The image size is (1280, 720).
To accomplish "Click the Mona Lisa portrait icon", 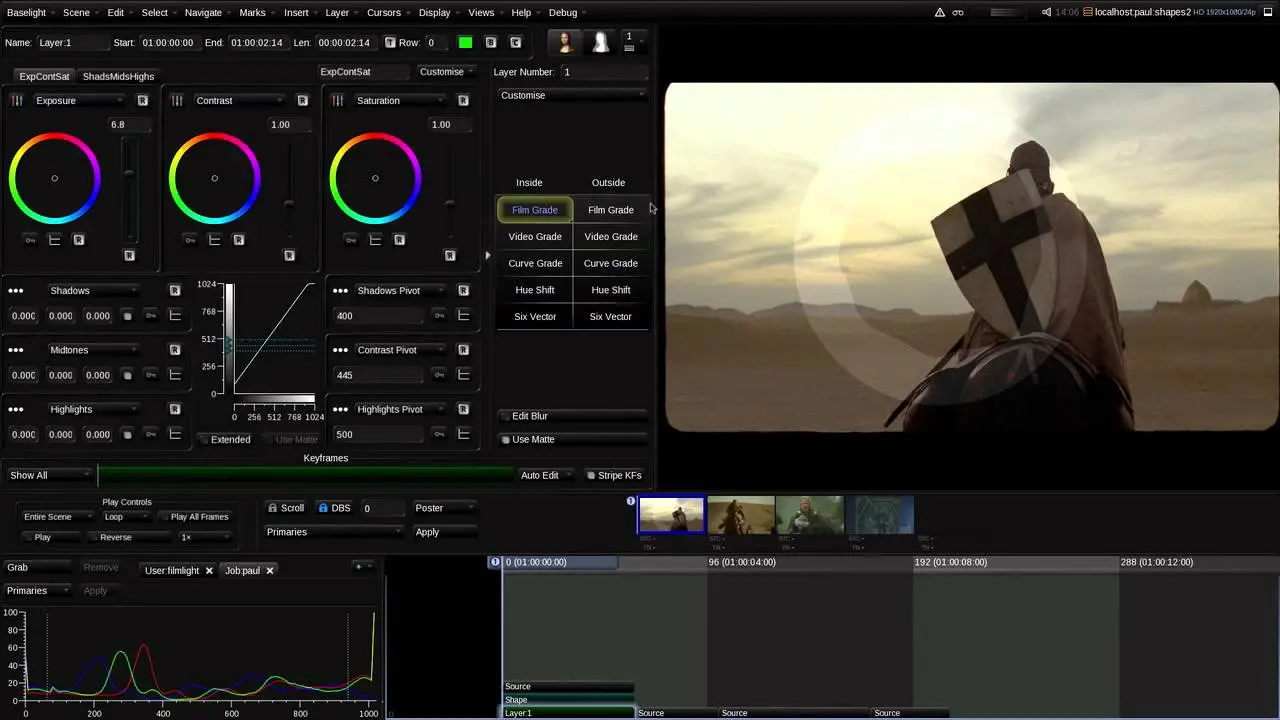I will [565, 42].
